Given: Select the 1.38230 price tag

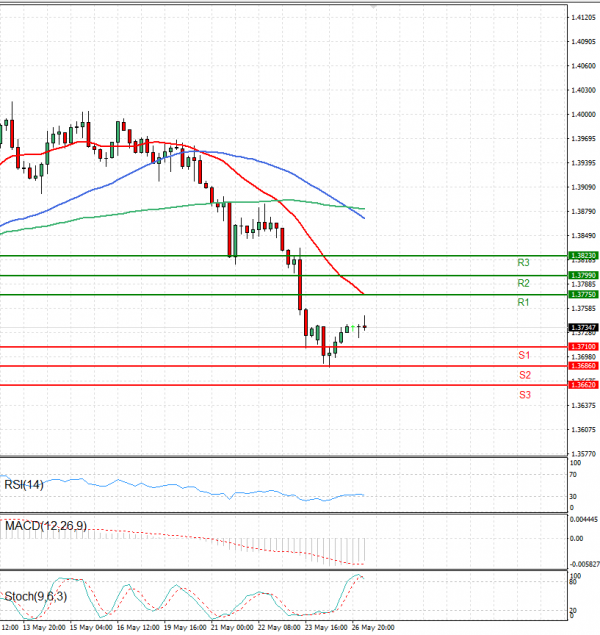Looking at the screenshot, I should tap(583, 256).
